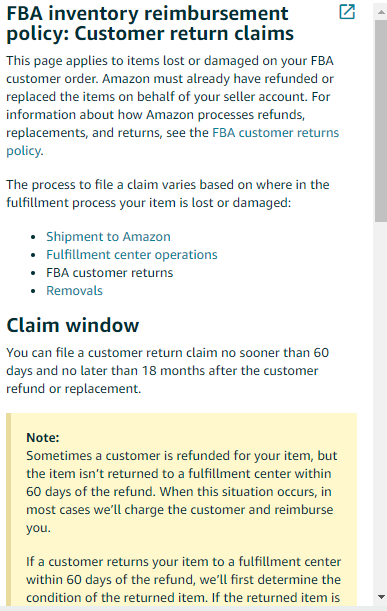387x611 pixels.
Task: Click the FBA inventory reimbursement policy title
Action: tap(150, 23)
